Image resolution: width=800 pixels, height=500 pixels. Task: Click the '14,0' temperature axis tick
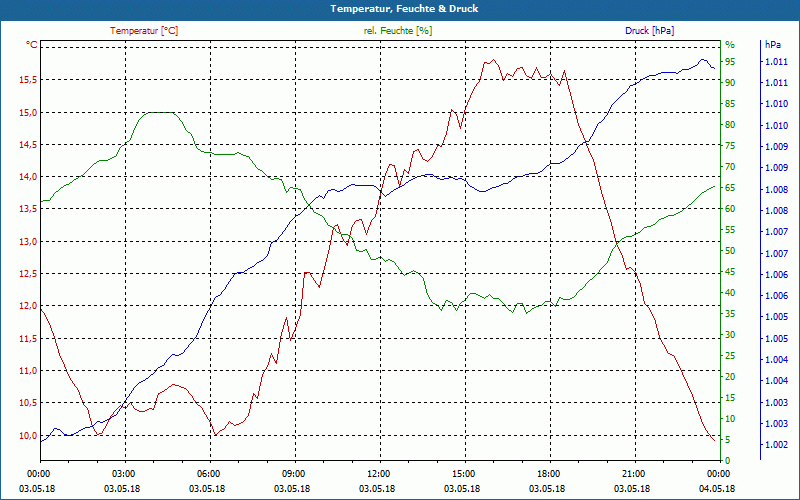(x=28, y=177)
